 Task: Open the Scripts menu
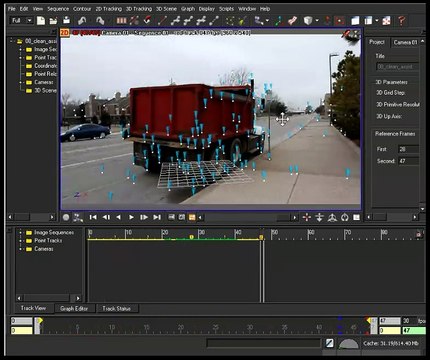(x=226, y=9)
